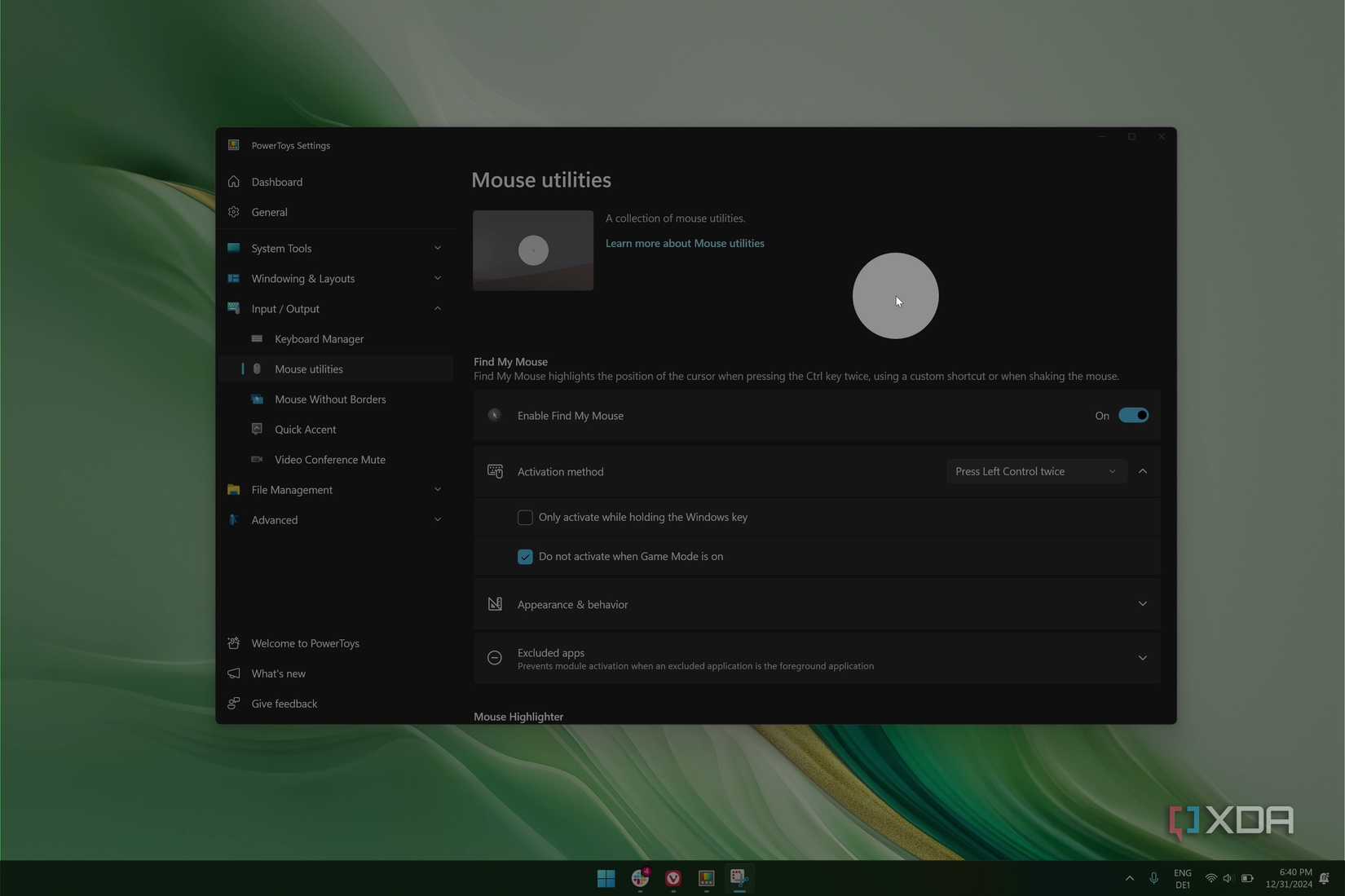This screenshot has height=896, width=1345.
Task: Open the Activation method dropdown
Action: 1036,471
